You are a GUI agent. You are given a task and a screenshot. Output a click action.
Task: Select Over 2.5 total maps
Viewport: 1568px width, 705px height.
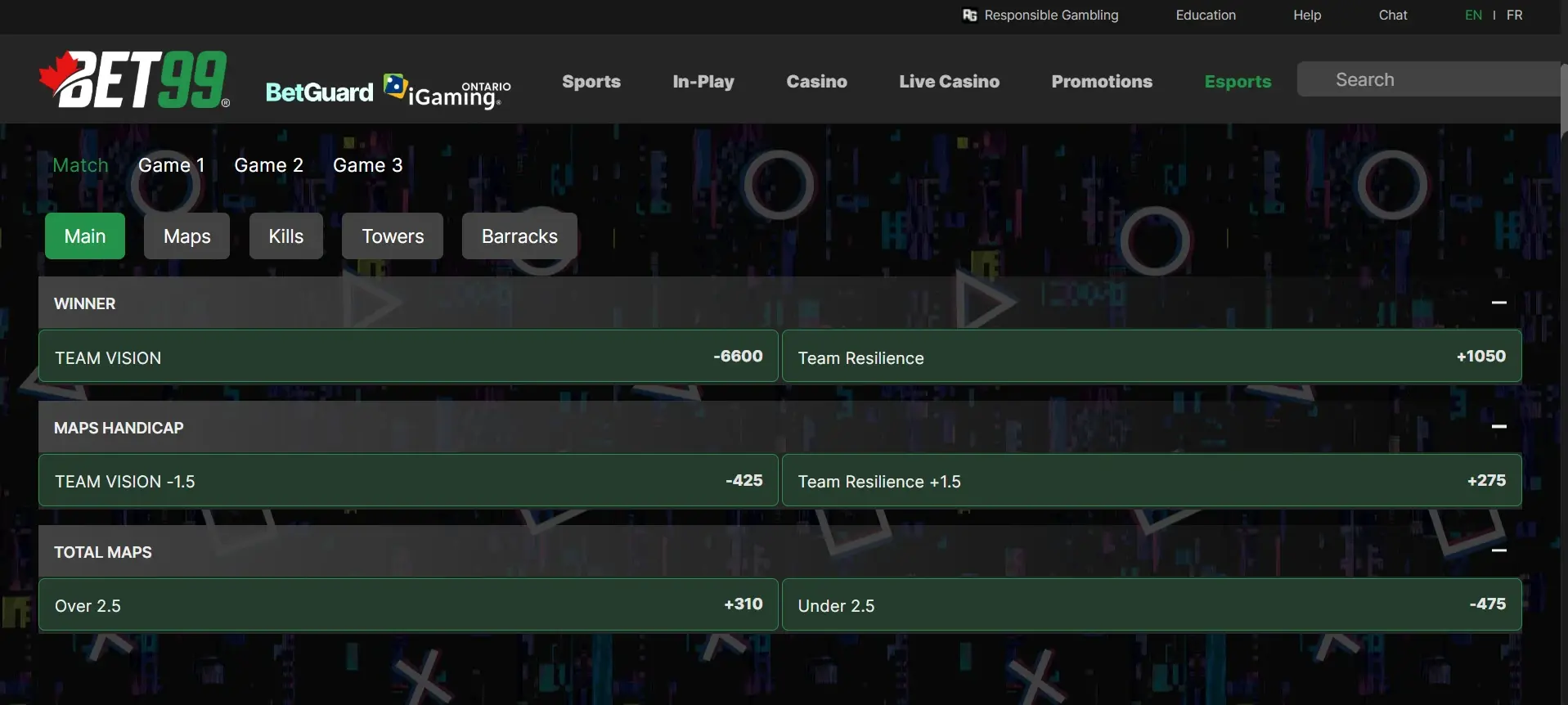[x=408, y=605]
